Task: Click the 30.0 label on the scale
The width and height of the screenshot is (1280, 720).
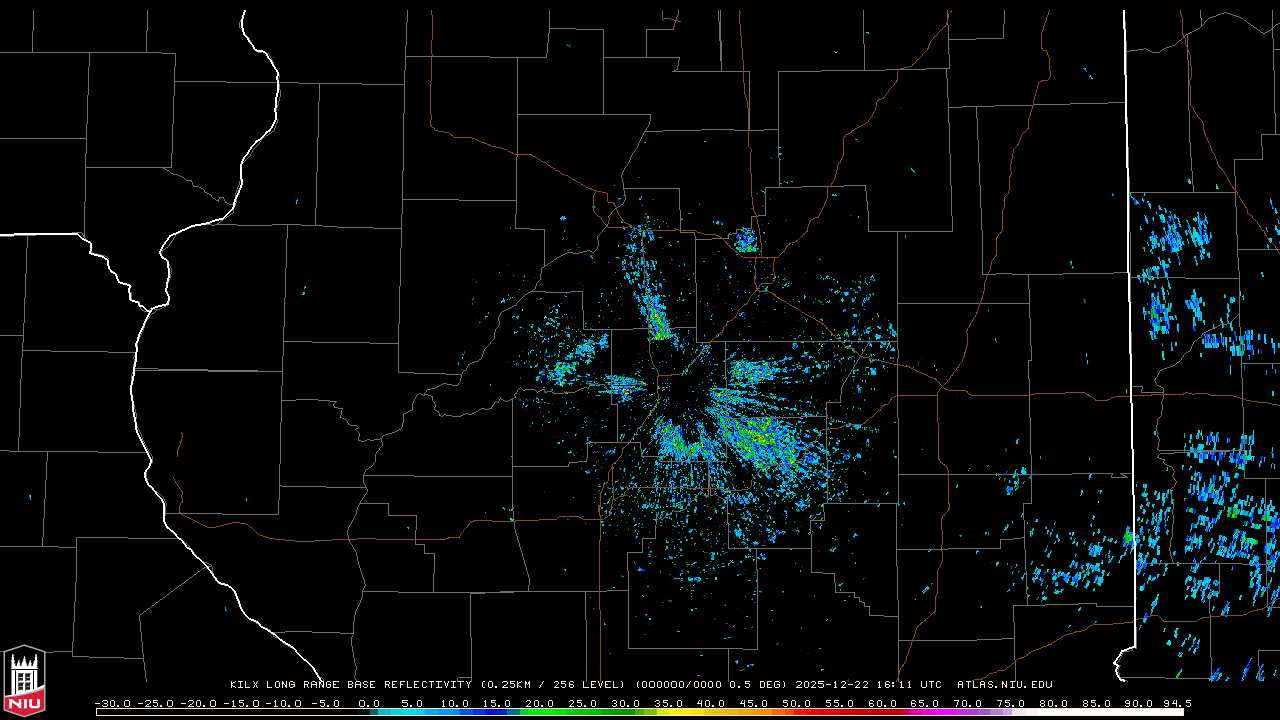Action: 625,704
